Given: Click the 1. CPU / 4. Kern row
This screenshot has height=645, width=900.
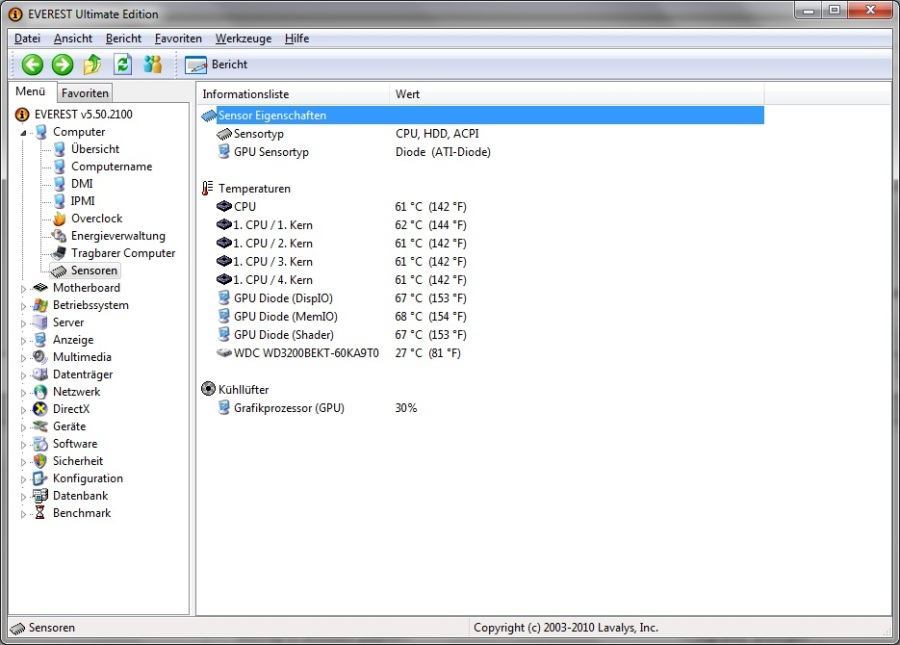Looking at the screenshot, I should (482, 280).
